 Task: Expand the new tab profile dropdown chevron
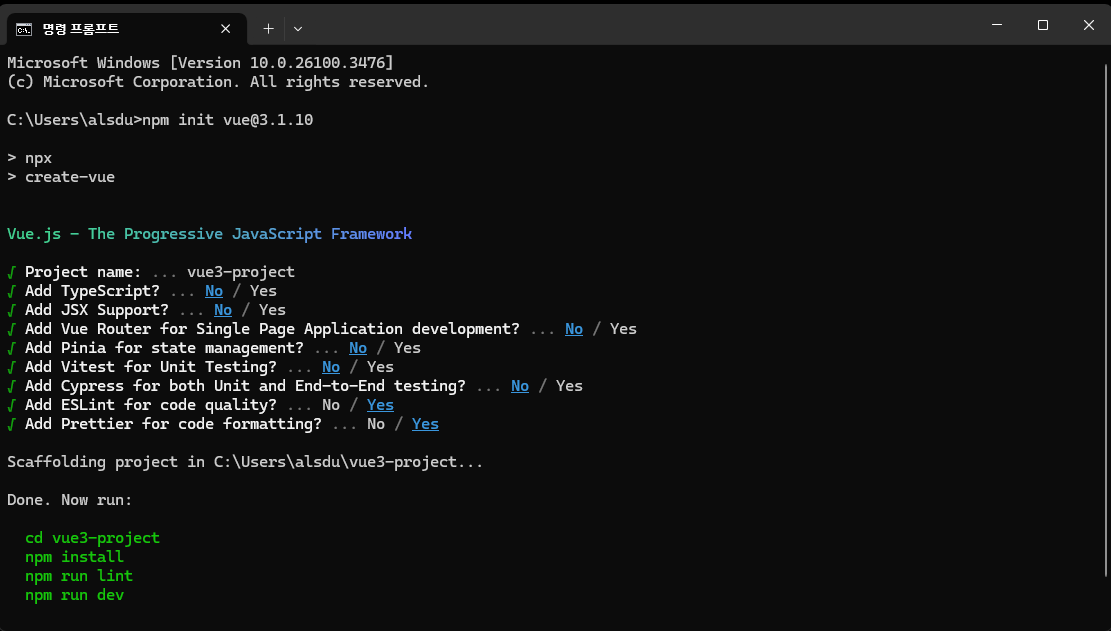click(x=298, y=29)
